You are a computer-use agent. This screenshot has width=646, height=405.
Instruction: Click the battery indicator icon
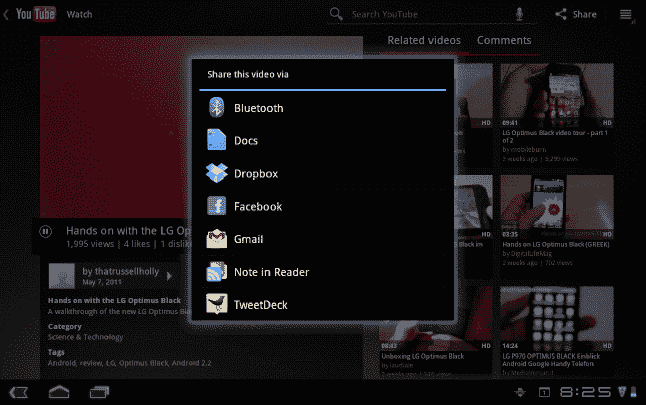tap(634, 392)
